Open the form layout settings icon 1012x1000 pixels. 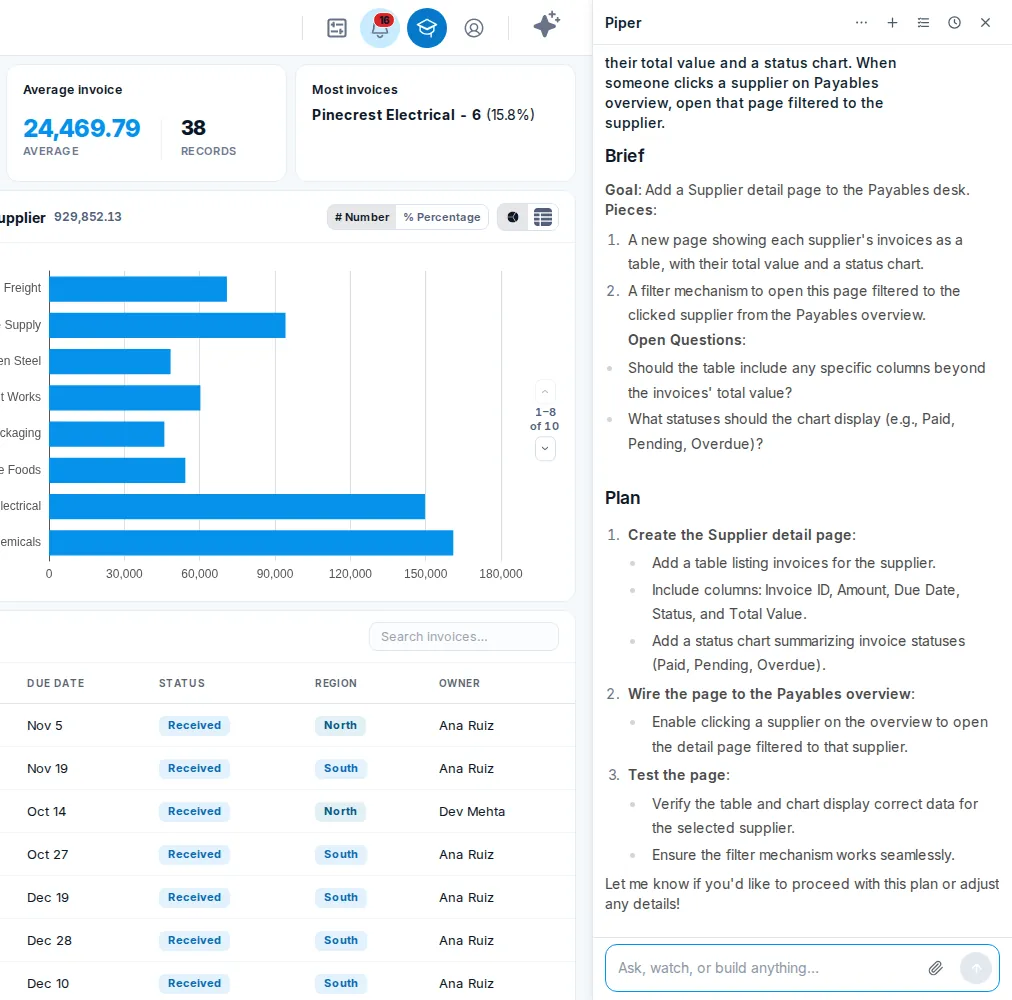(x=337, y=28)
